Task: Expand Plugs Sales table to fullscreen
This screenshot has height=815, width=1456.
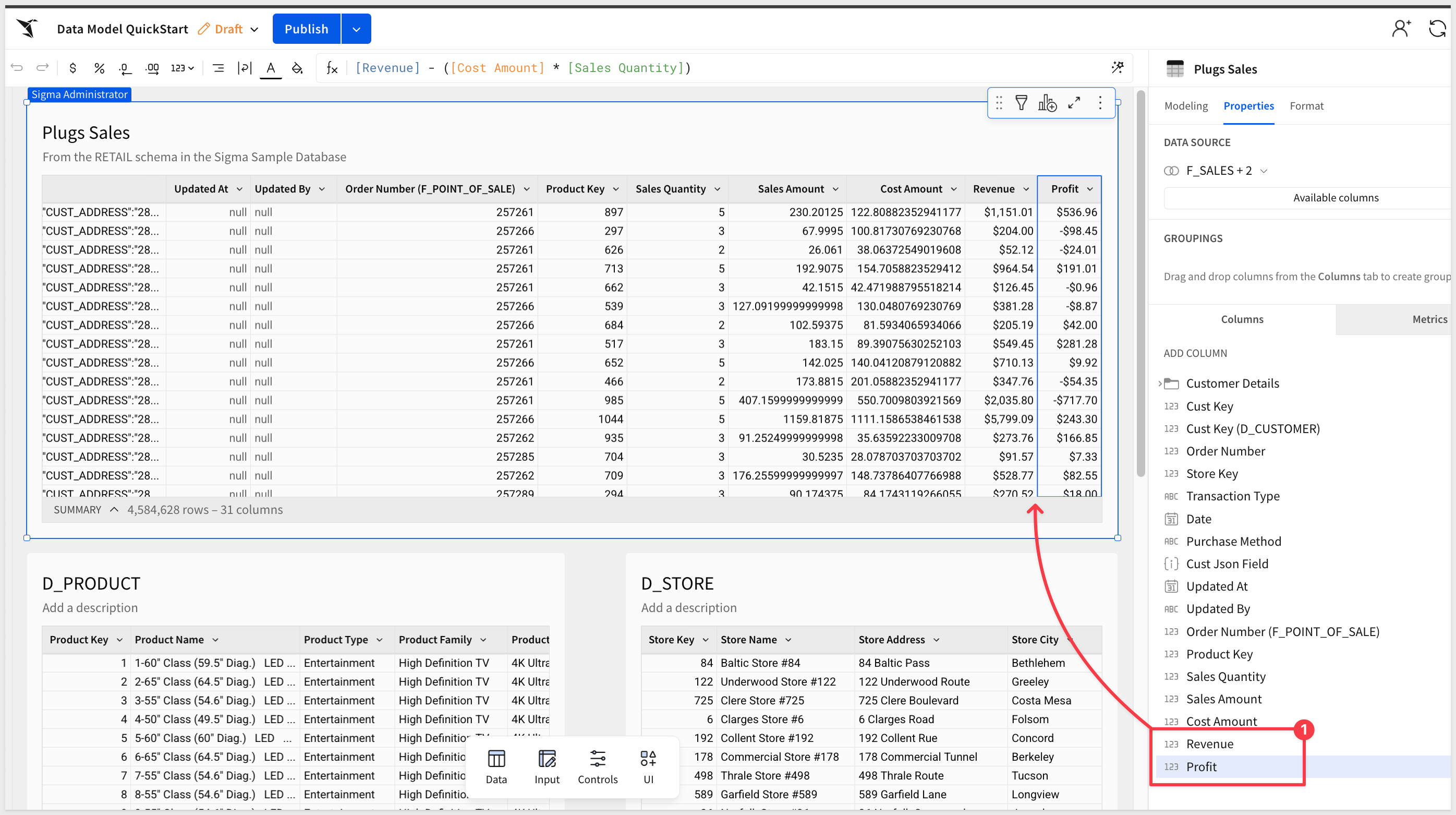Action: pyautogui.click(x=1074, y=102)
